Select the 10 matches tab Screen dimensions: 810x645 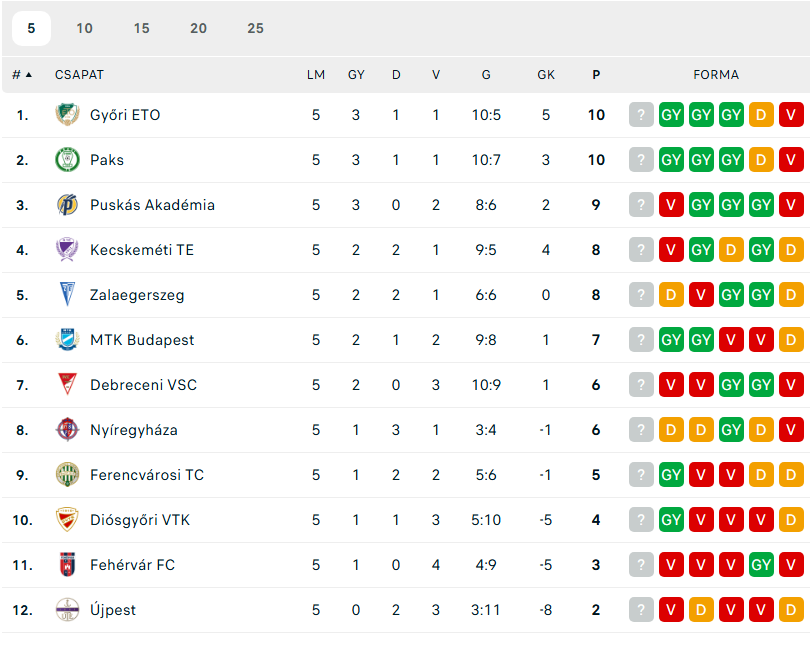[x=84, y=28]
